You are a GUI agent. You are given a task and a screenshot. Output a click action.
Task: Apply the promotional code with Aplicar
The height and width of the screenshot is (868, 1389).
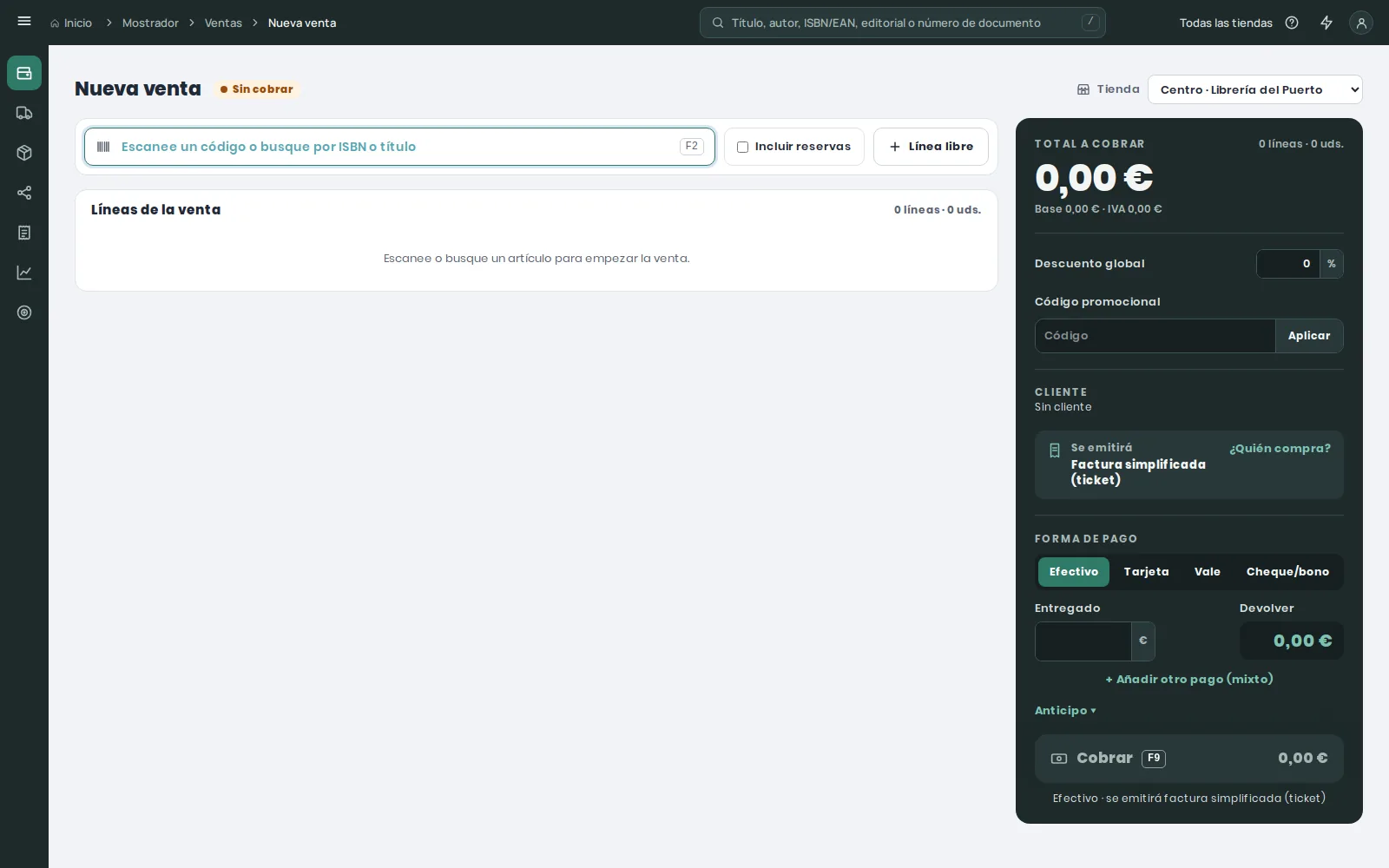[1309, 336]
